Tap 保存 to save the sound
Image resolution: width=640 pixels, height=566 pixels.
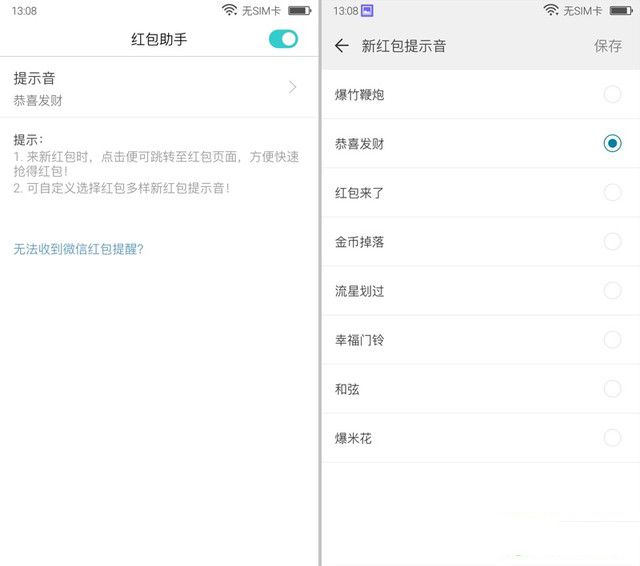coord(608,46)
